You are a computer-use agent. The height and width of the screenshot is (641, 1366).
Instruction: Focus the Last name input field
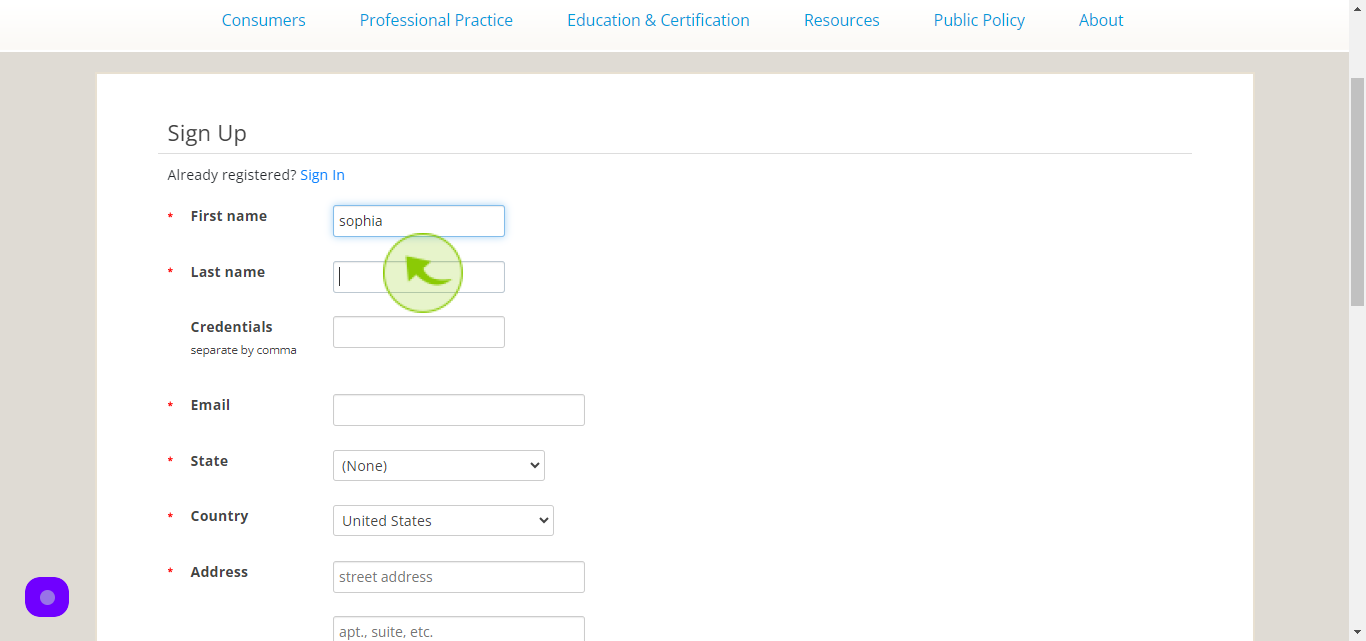coord(419,277)
